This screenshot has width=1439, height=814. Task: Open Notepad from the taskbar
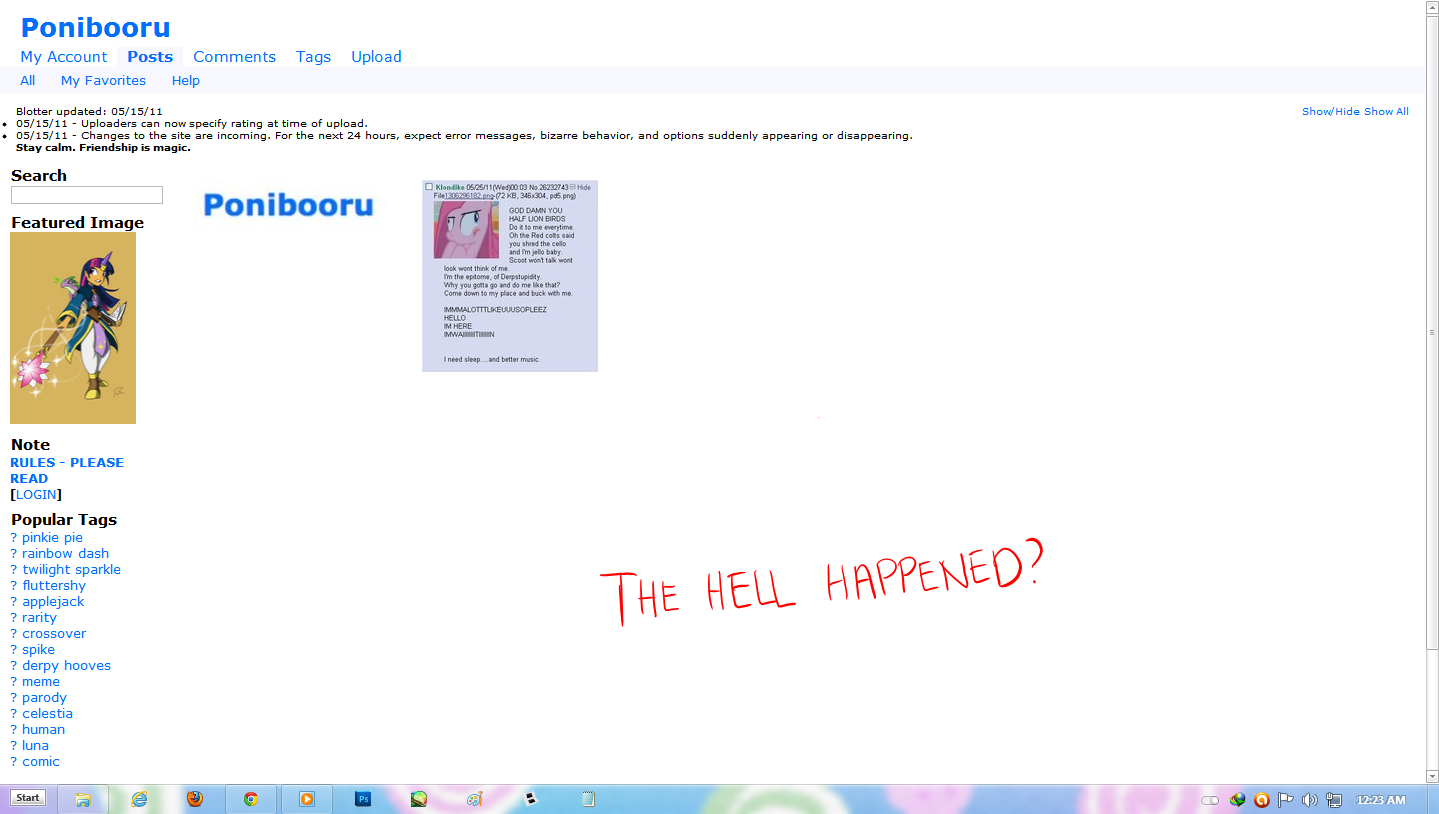587,799
